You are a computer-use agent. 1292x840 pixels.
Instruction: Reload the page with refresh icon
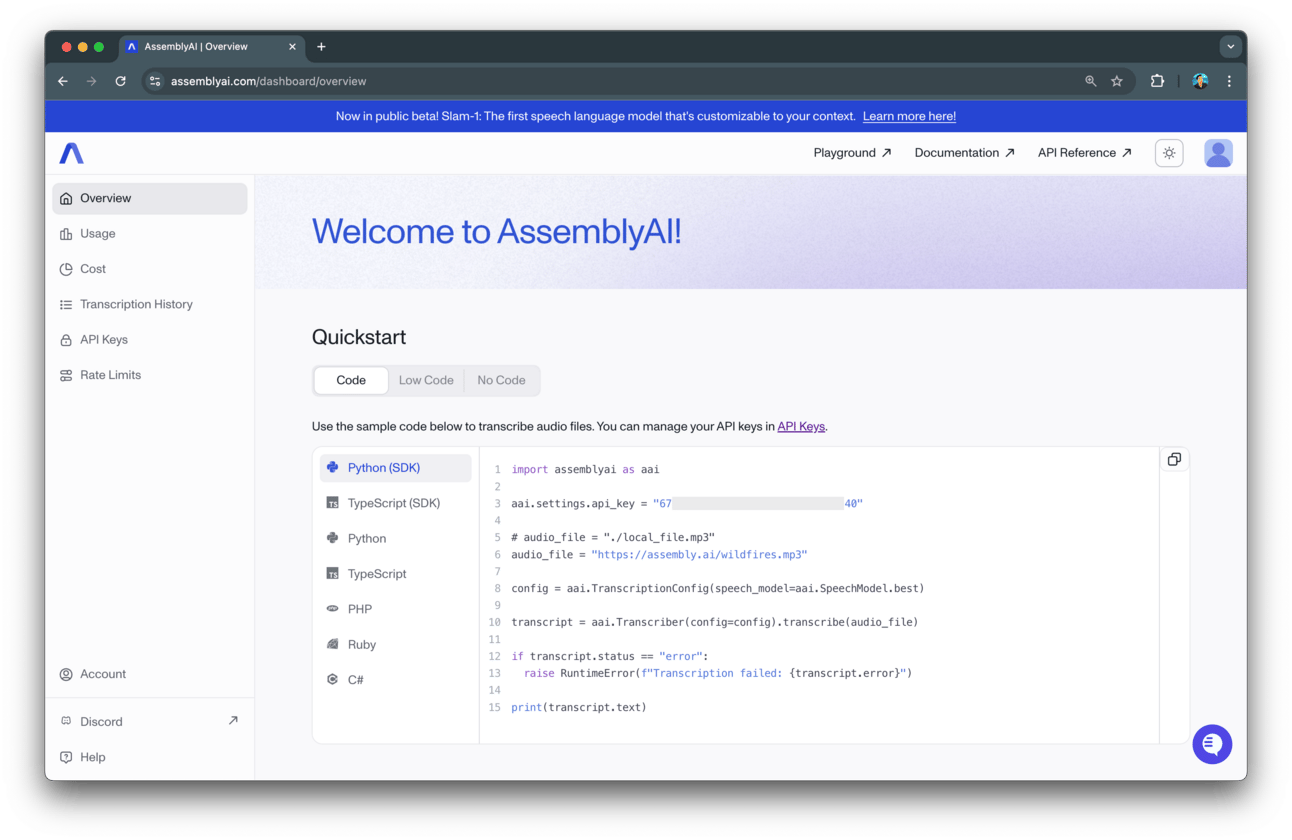click(120, 81)
